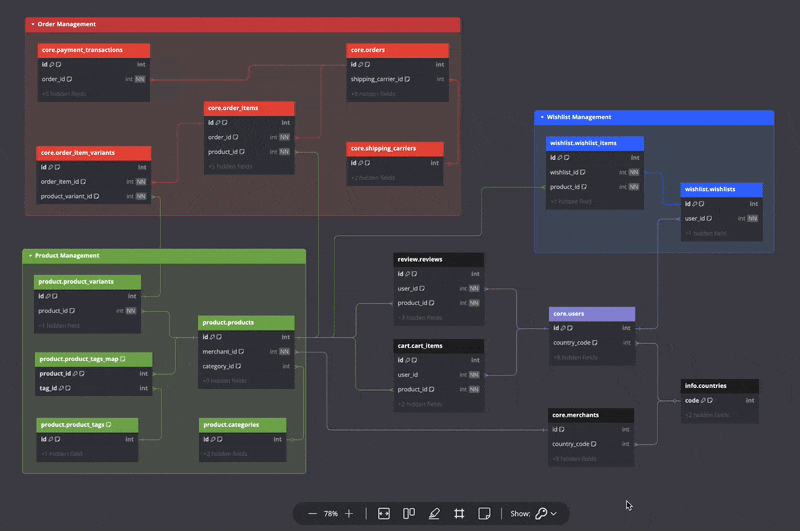Collapse the Order Management group
The width and height of the screenshot is (800, 531).
[x=33, y=24]
